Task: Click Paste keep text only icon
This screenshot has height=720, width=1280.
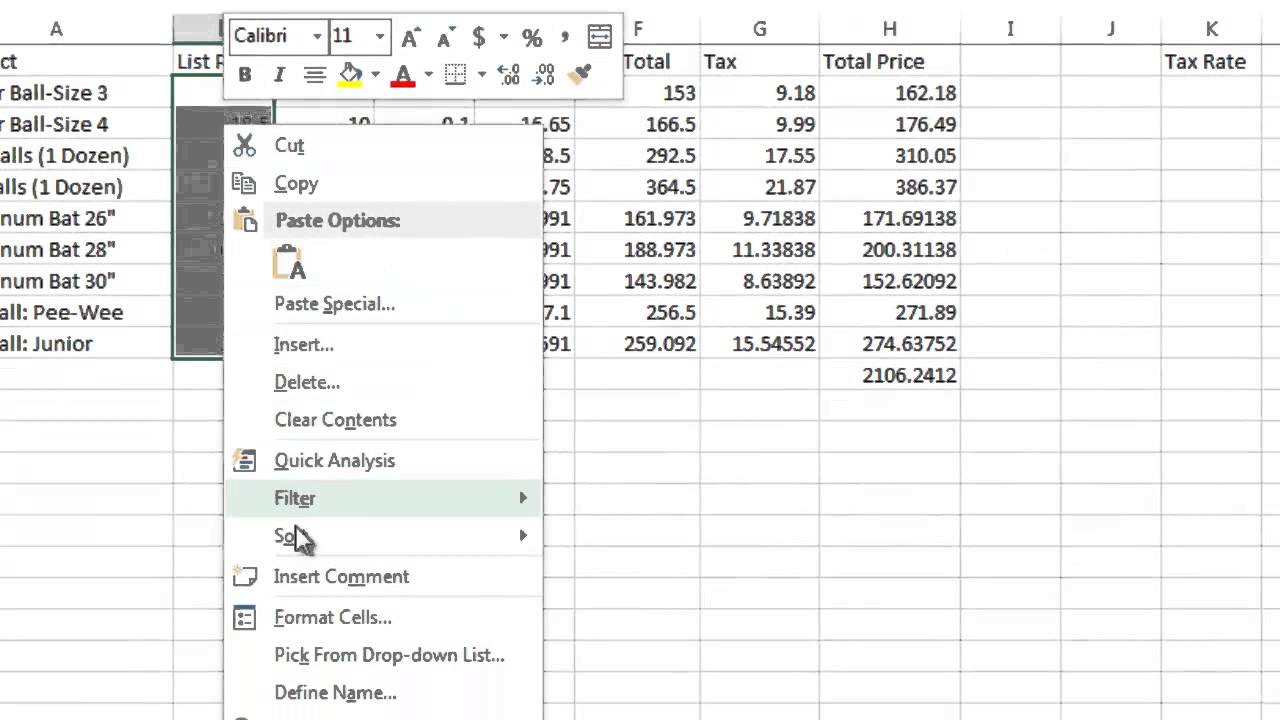Action: 289,263
